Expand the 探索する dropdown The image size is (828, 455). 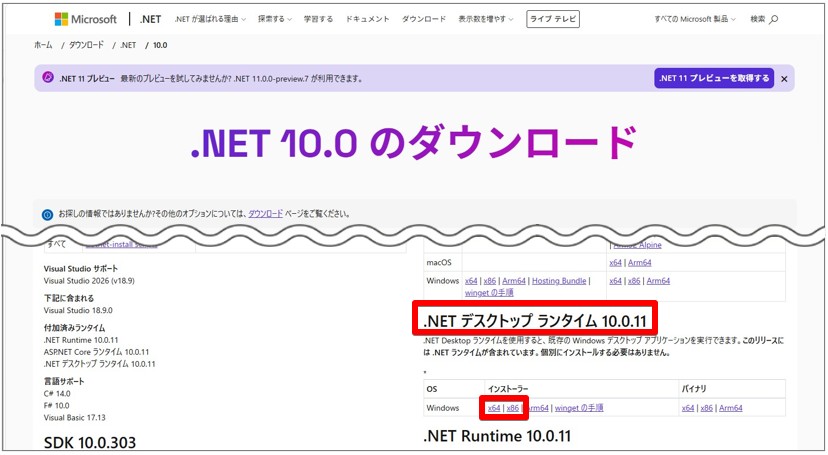(275, 19)
